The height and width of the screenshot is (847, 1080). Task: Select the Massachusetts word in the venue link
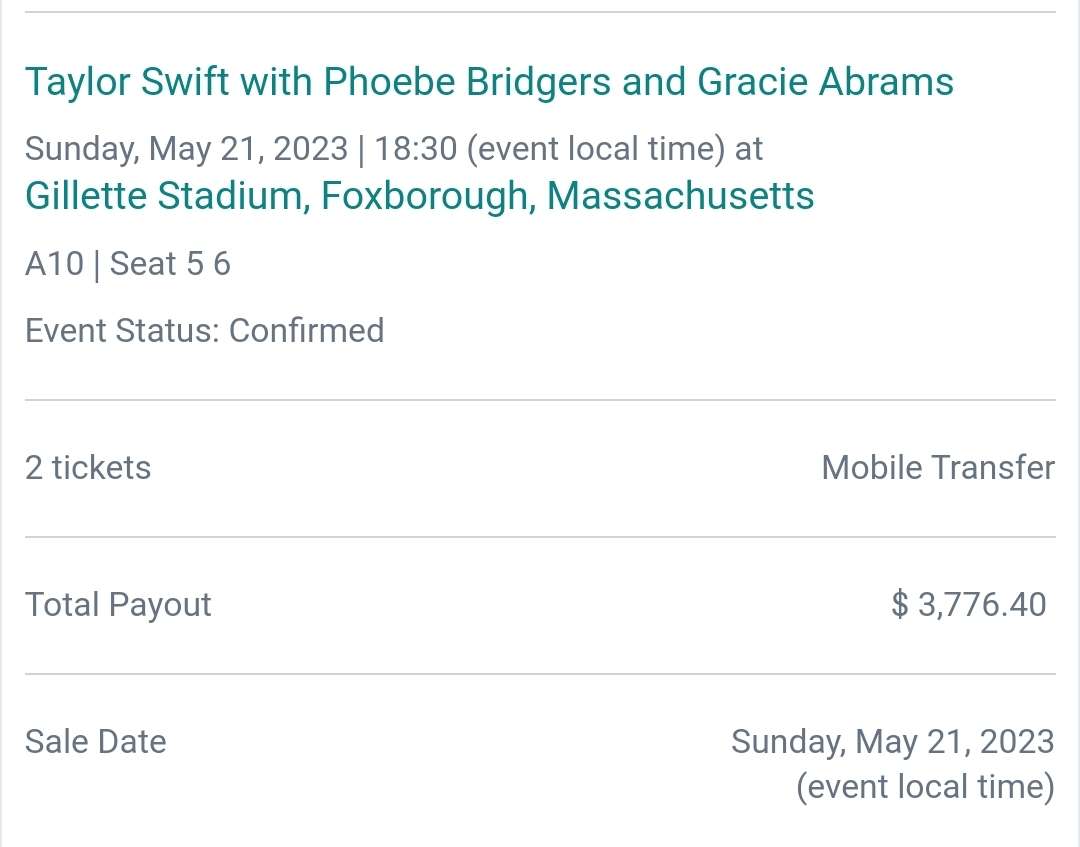point(681,196)
